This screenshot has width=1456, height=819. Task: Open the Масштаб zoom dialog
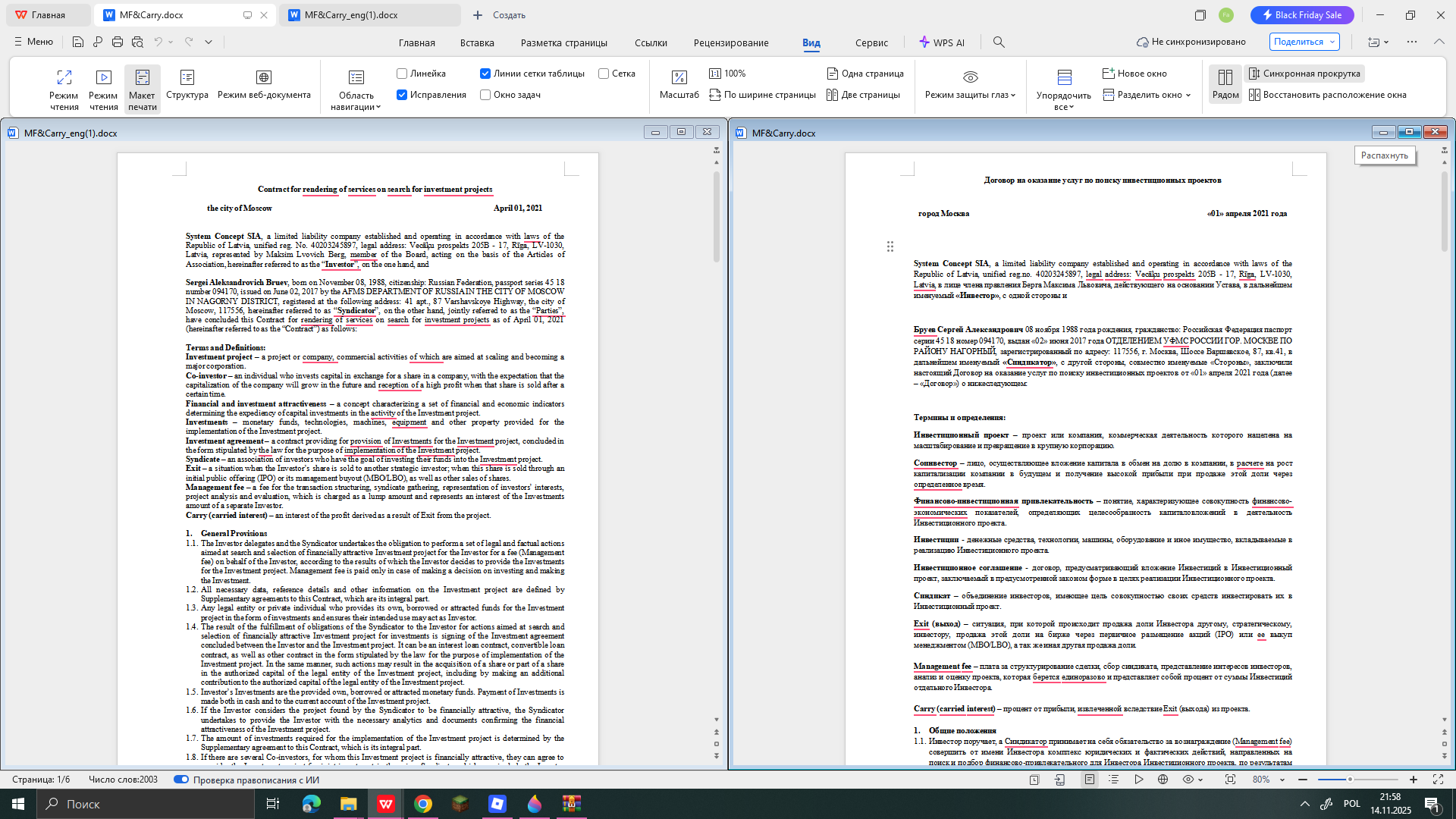click(x=679, y=84)
